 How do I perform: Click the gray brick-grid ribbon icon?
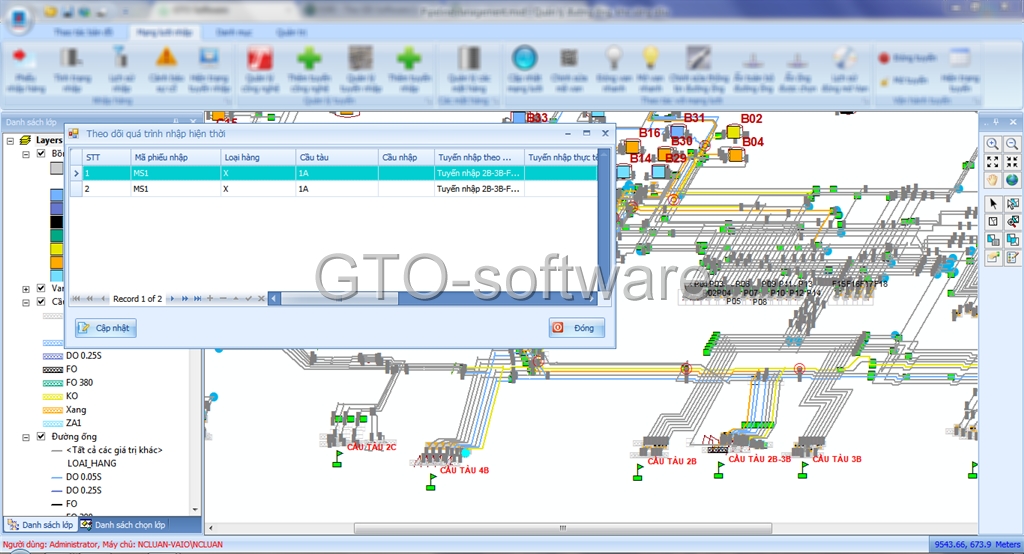point(360,58)
